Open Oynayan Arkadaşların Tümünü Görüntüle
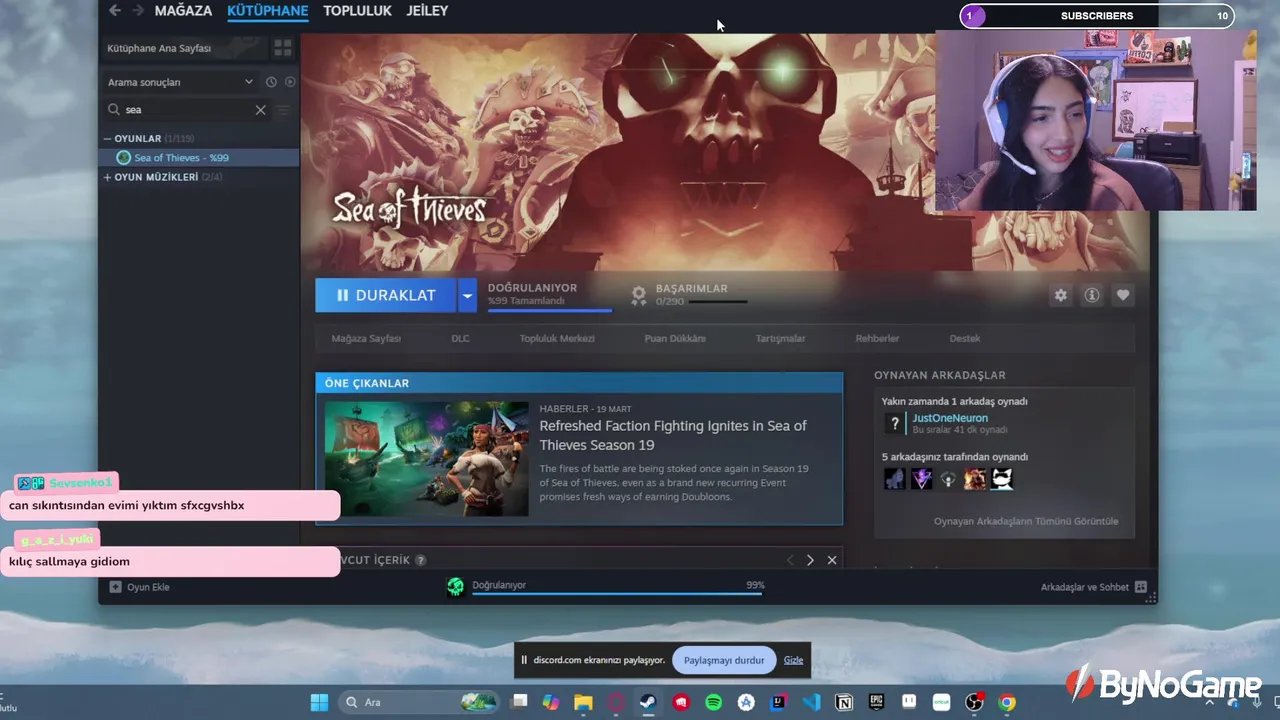The height and width of the screenshot is (720, 1280). 1026,521
